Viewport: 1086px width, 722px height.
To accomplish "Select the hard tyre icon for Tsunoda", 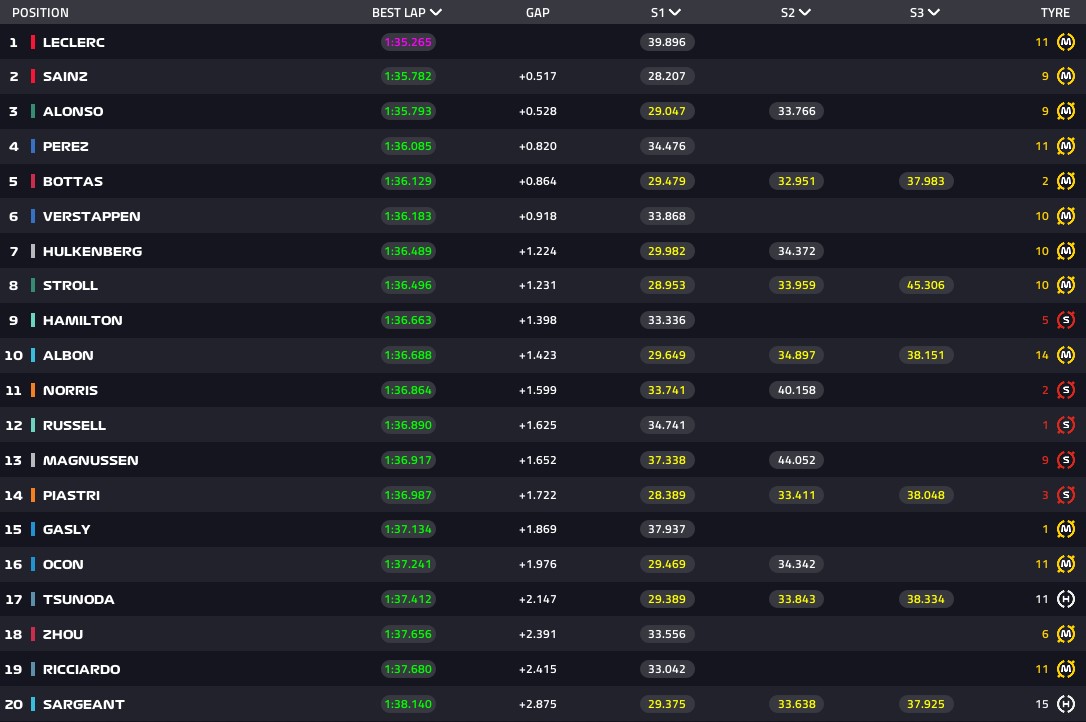I will pyautogui.click(x=1066, y=599).
